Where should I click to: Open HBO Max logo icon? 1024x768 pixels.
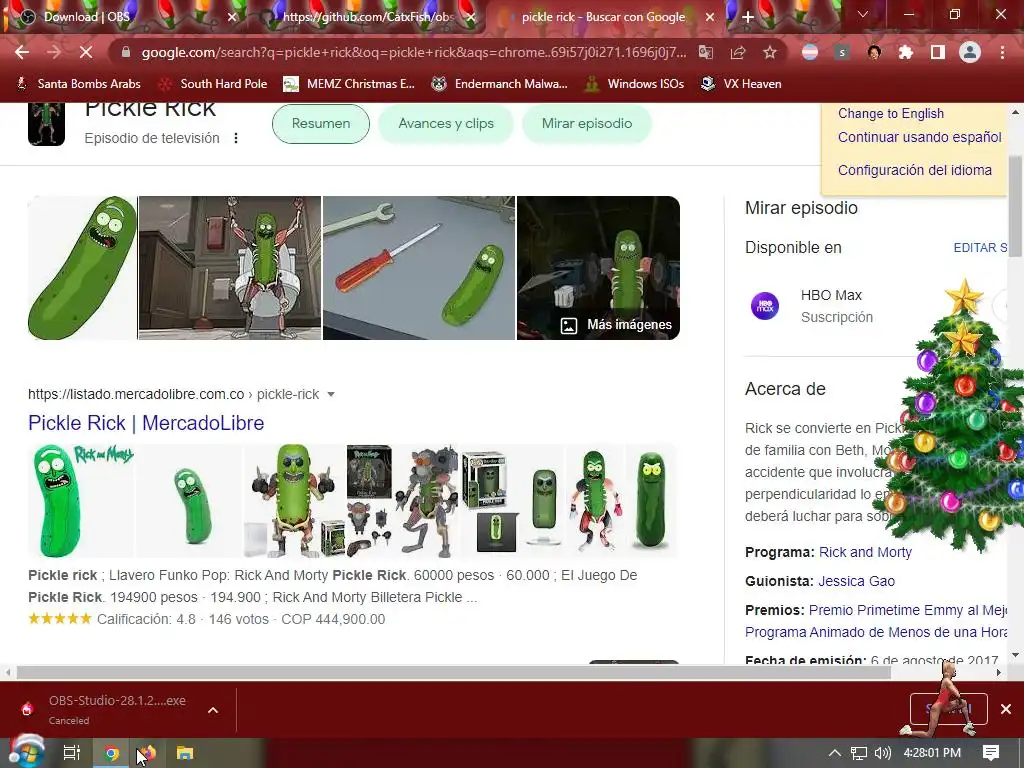765,306
